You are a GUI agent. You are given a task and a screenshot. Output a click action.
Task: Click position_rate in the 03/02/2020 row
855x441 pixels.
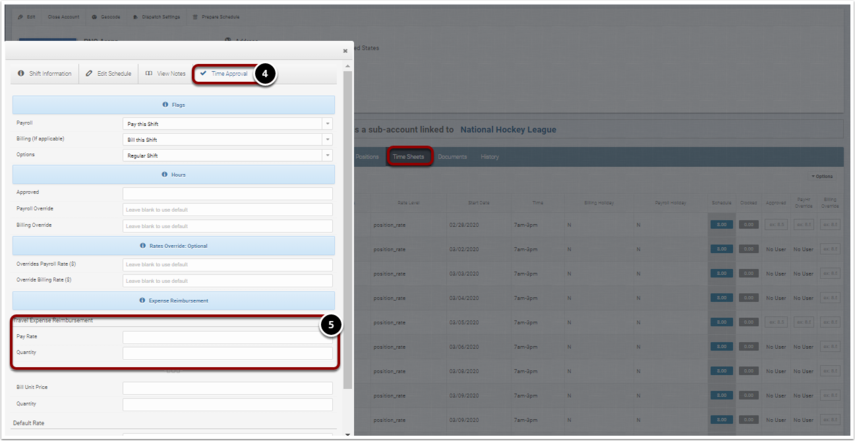coord(389,249)
